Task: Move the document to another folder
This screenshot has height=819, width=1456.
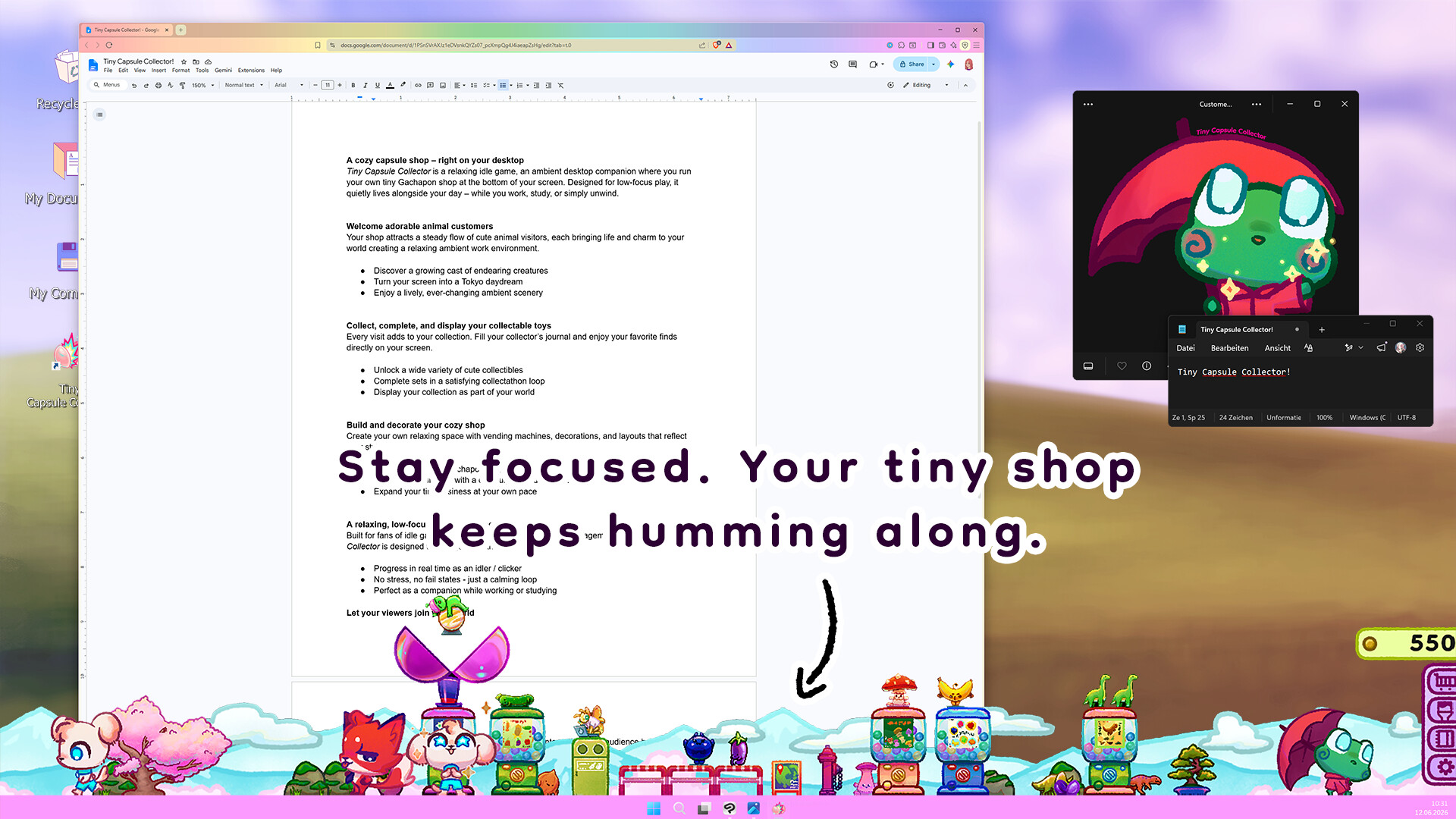Action: [196, 61]
